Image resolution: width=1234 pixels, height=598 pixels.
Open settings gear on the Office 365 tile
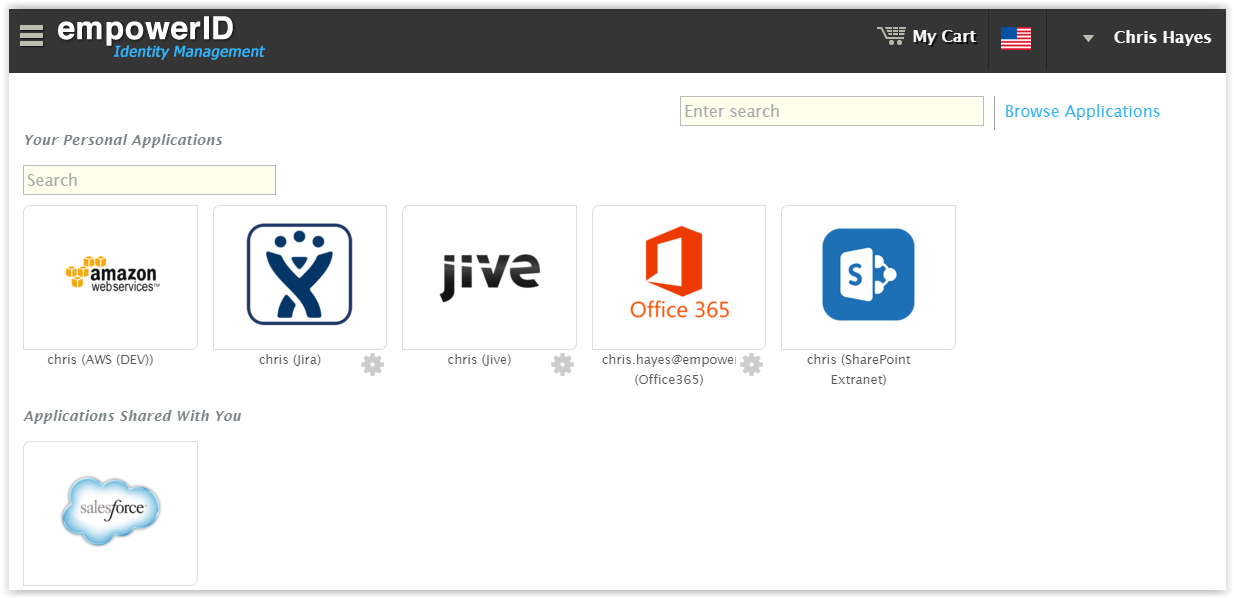coord(752,364)
